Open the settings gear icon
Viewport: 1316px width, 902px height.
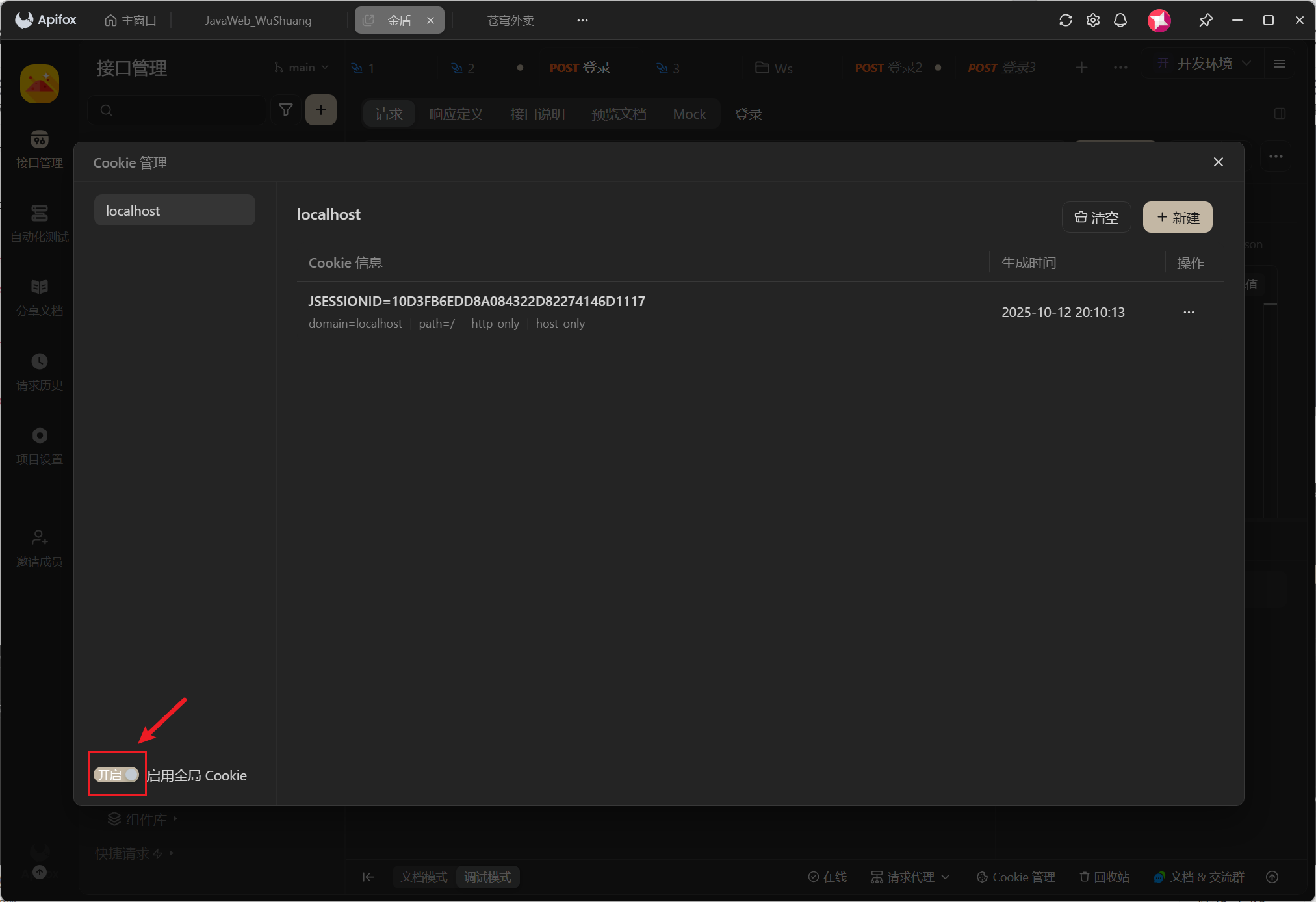point(1093,20)
